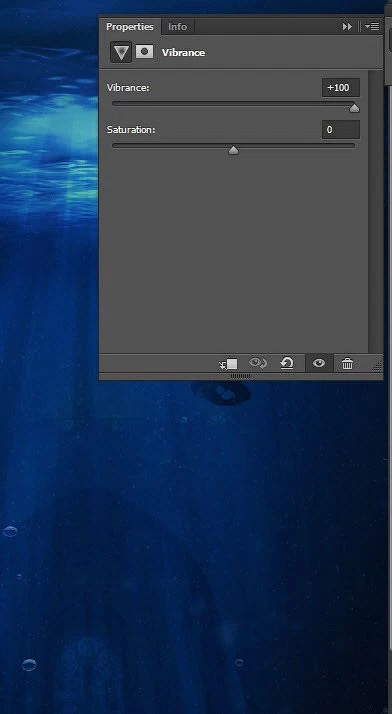Switch to the Info tab
Viewport: 392px width, 714px height.
(178, 27)
